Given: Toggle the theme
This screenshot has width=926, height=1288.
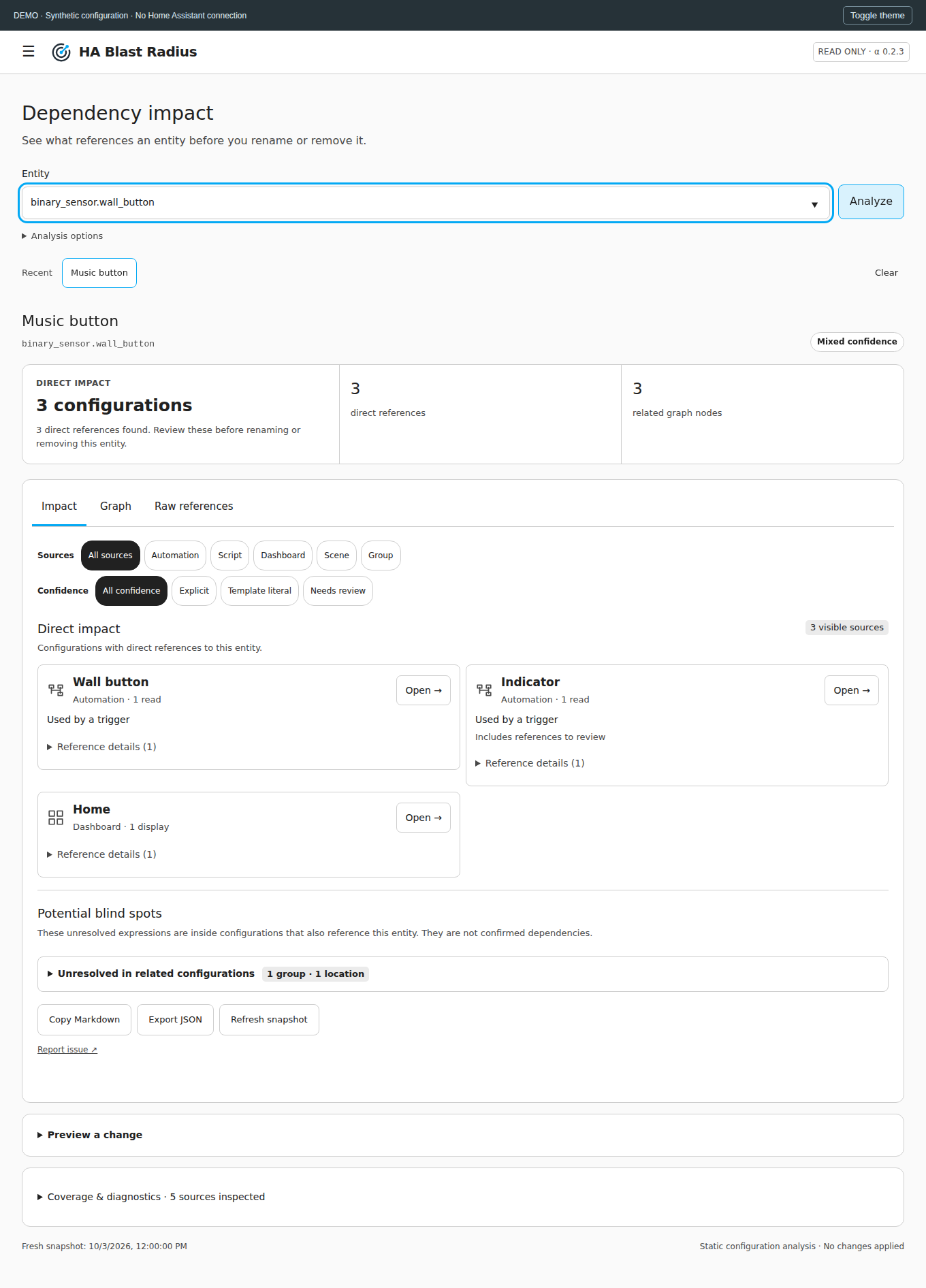Looking at the screenshot, I should tap(878, 16).
